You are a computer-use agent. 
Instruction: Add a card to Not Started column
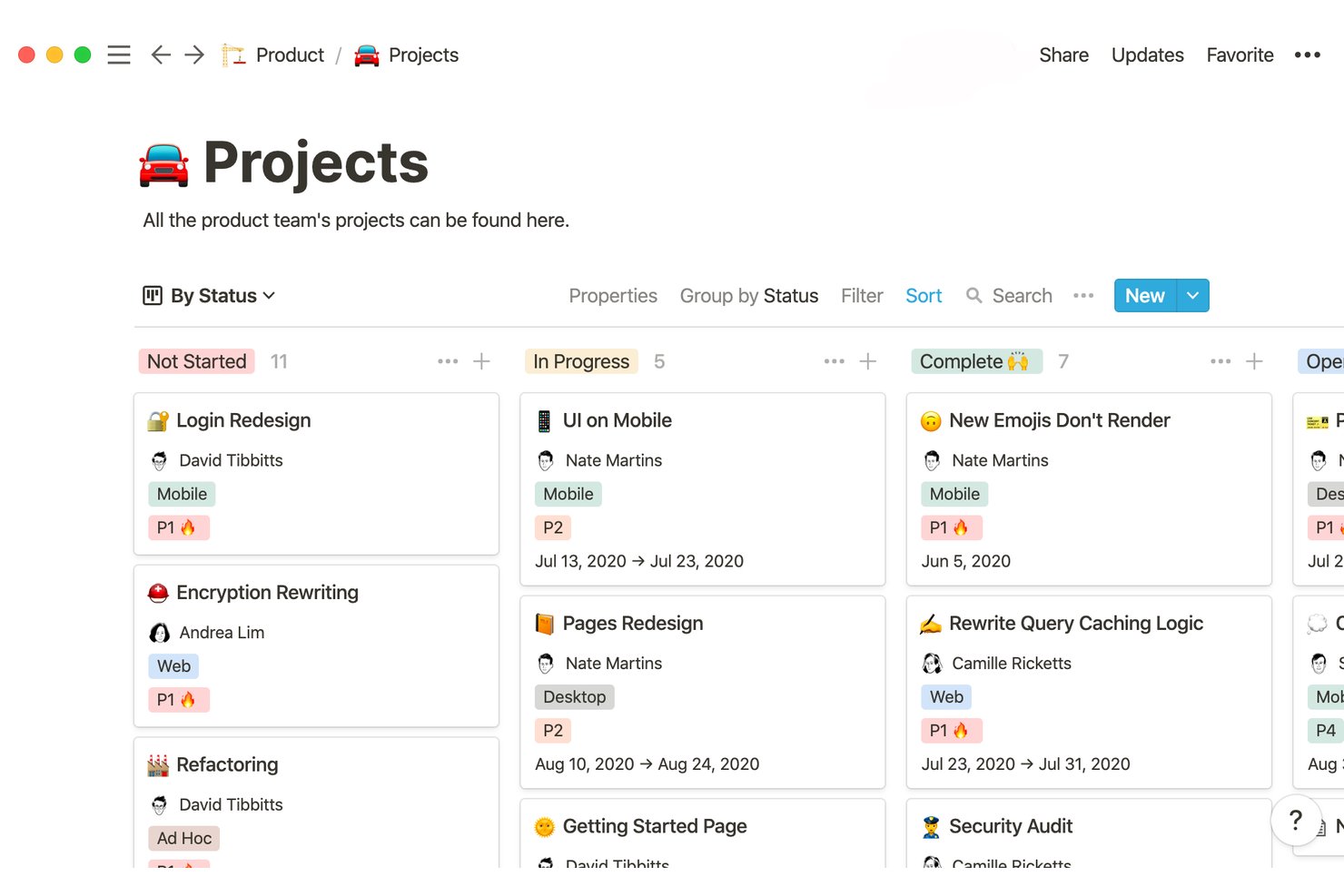481,361
